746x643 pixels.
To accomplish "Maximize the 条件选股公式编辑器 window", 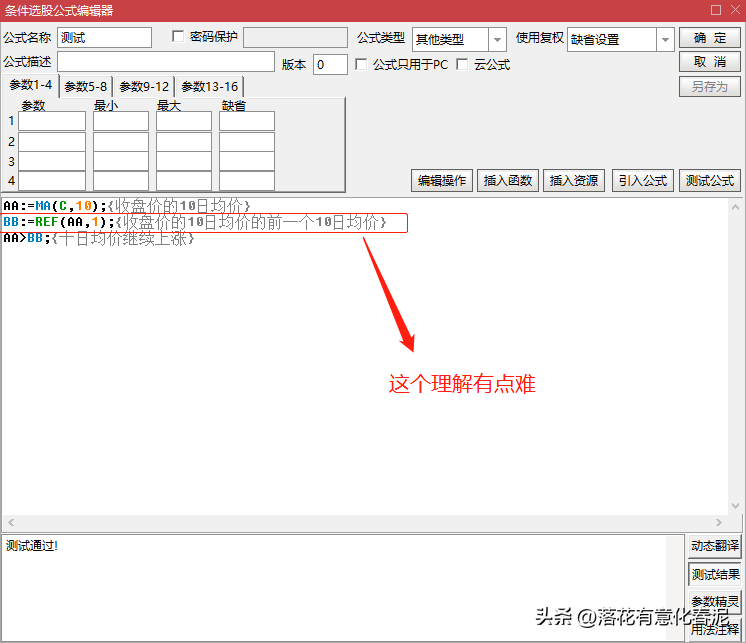I will coord(716,10).
